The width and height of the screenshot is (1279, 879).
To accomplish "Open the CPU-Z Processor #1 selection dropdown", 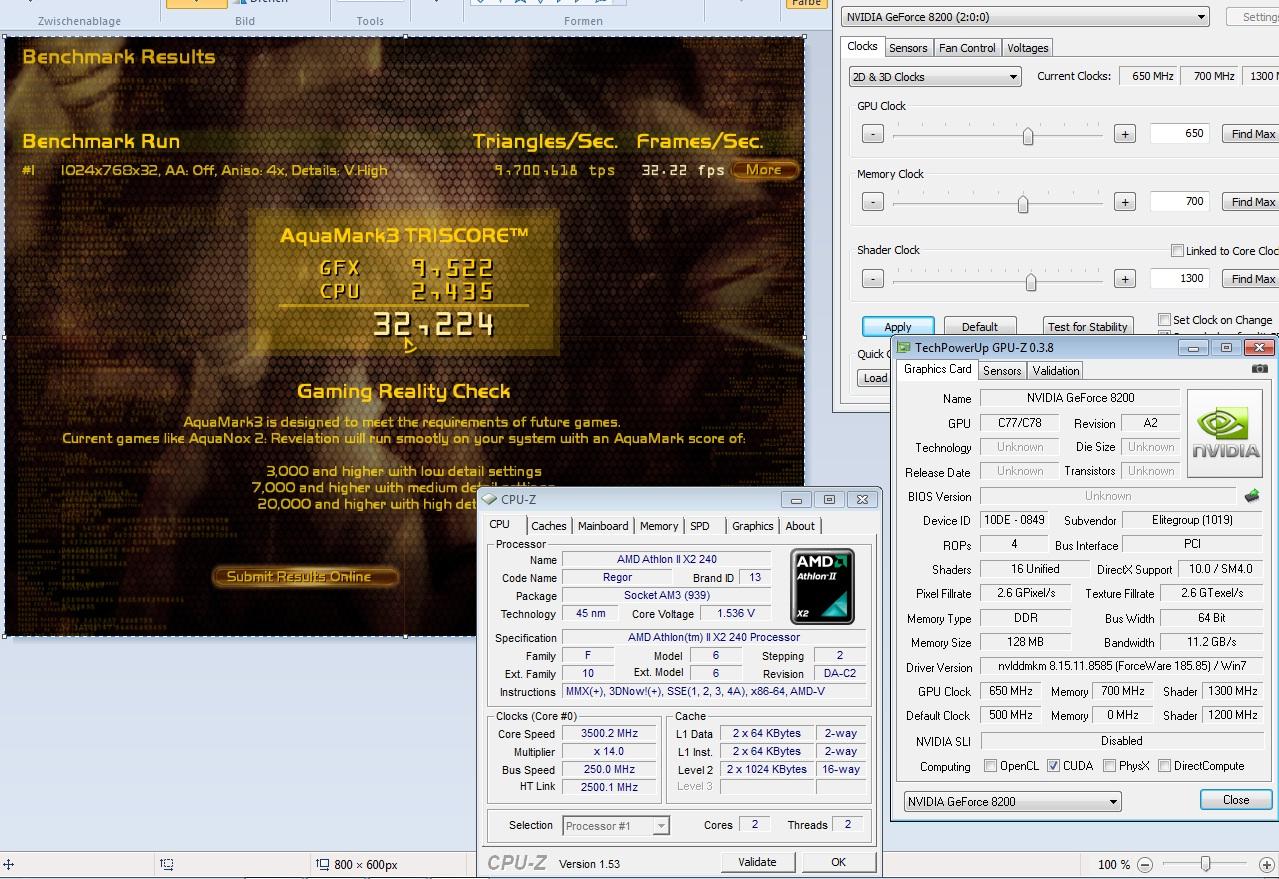I will (615, 826).
